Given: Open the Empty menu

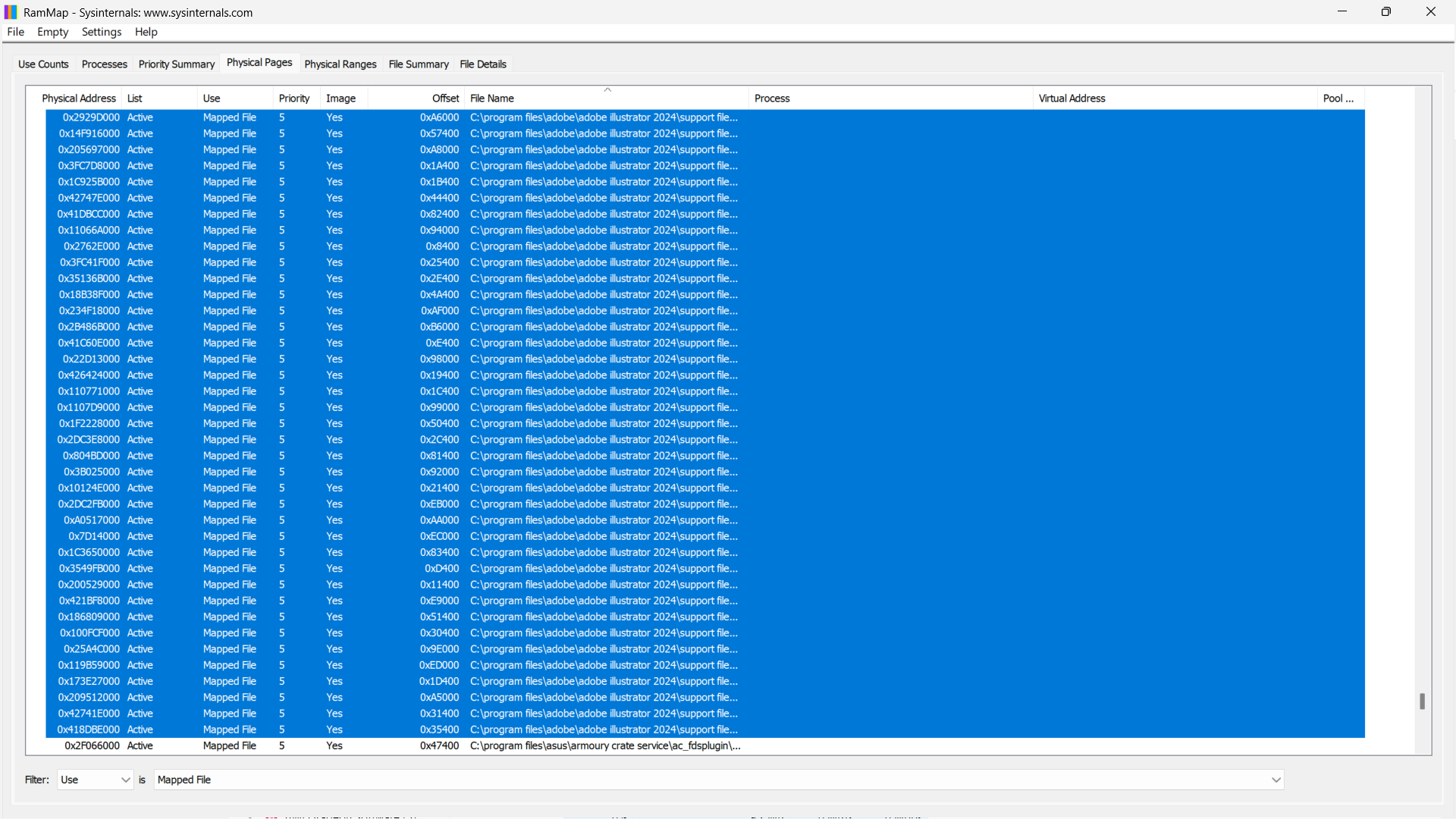Looking at the screenshot, I should click(52, 32).
